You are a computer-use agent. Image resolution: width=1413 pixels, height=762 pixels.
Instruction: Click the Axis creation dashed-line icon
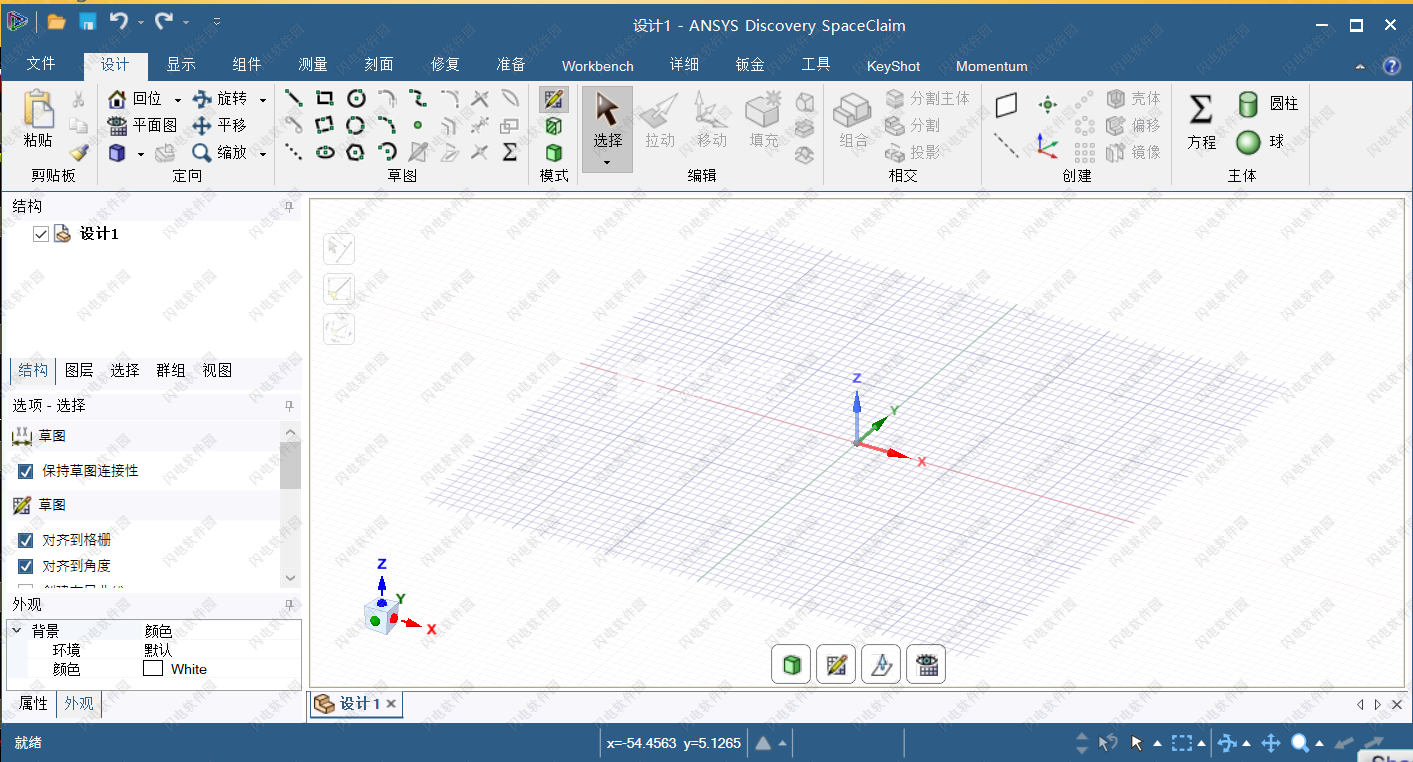coord(1006,146)
